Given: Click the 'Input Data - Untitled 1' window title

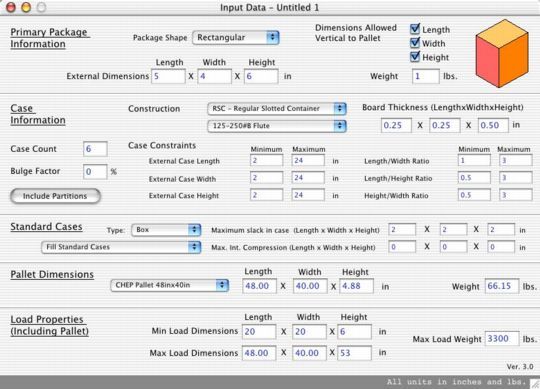Looking at the screenshot, I should (269, 7).
